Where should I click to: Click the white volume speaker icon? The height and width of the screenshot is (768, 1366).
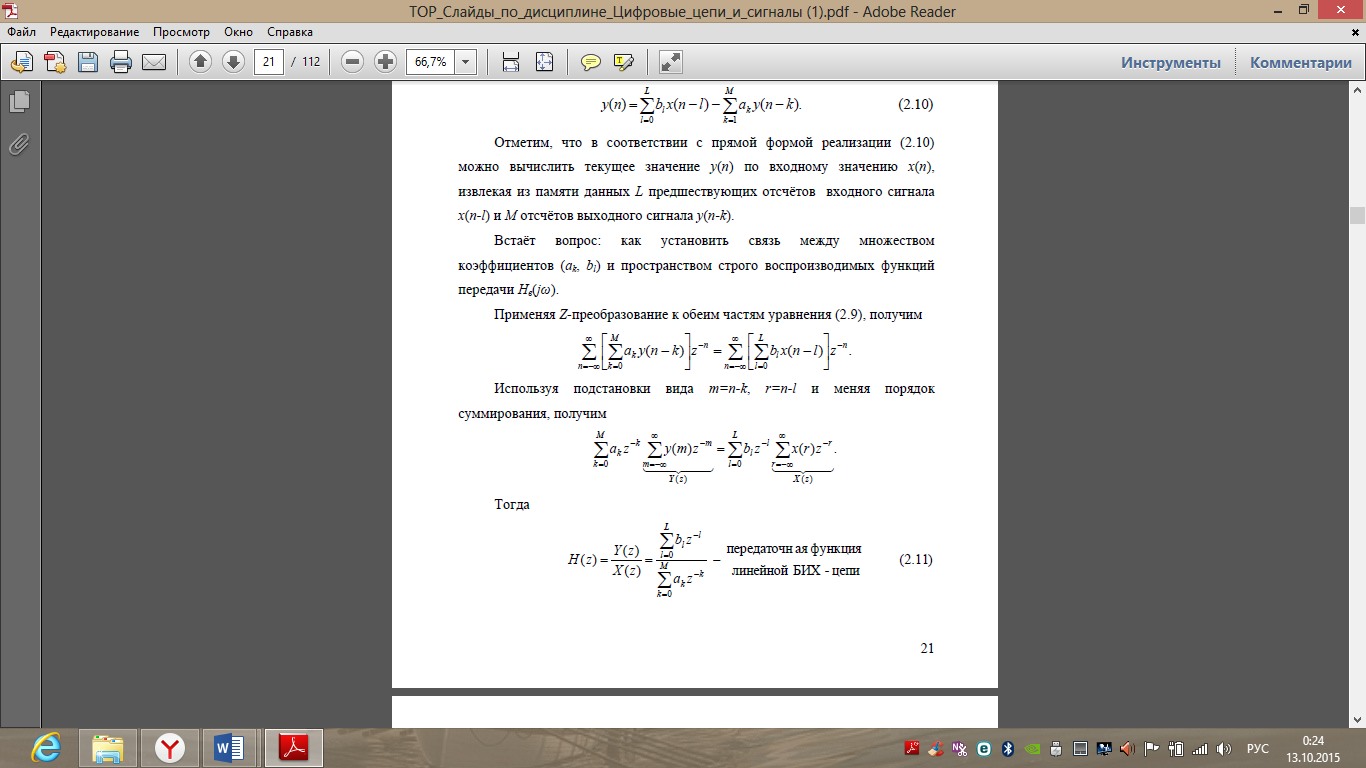[x=1224, y=748]
